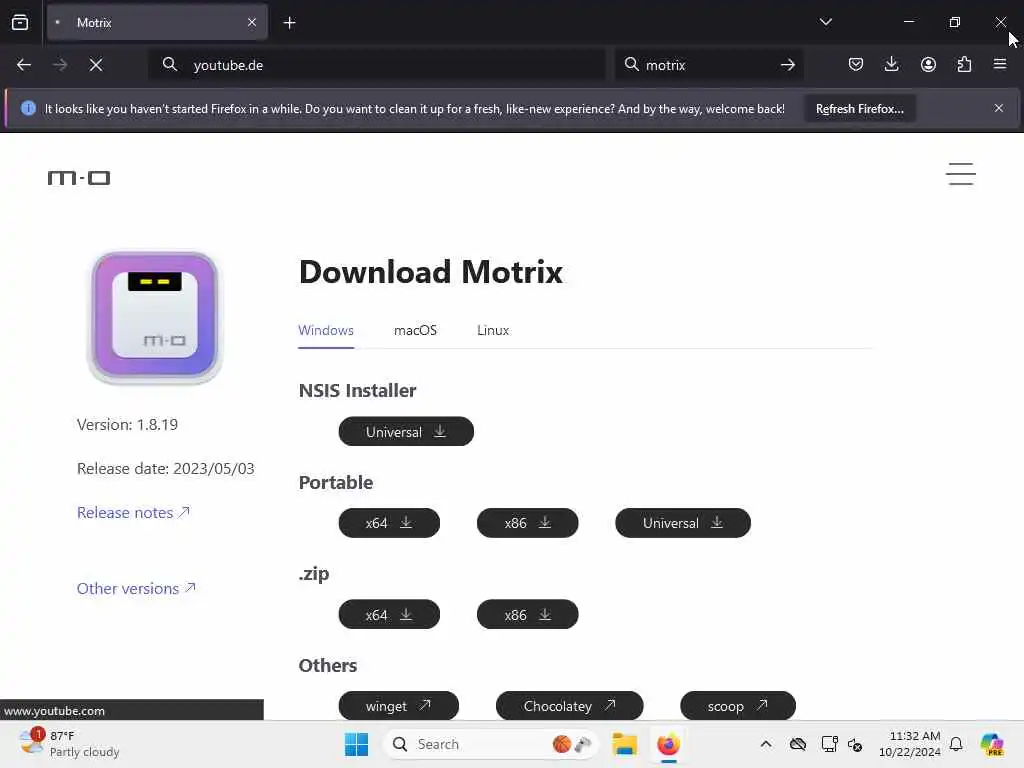Screen dimensions: 1024x768
Task: Show hidden system tray icons
Action: (766, 744)
